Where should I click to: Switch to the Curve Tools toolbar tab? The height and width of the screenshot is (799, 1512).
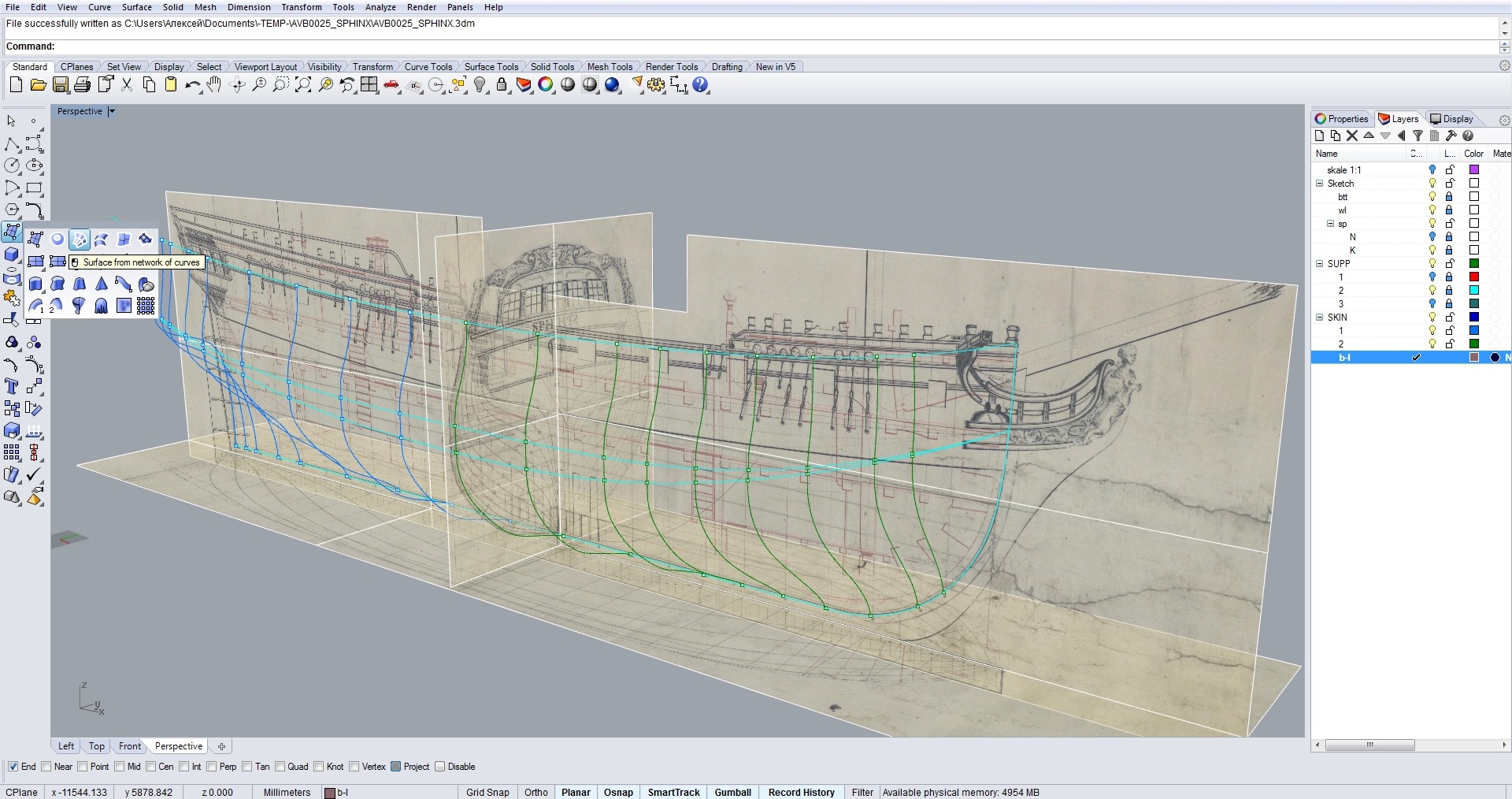(x=428, y=67)
